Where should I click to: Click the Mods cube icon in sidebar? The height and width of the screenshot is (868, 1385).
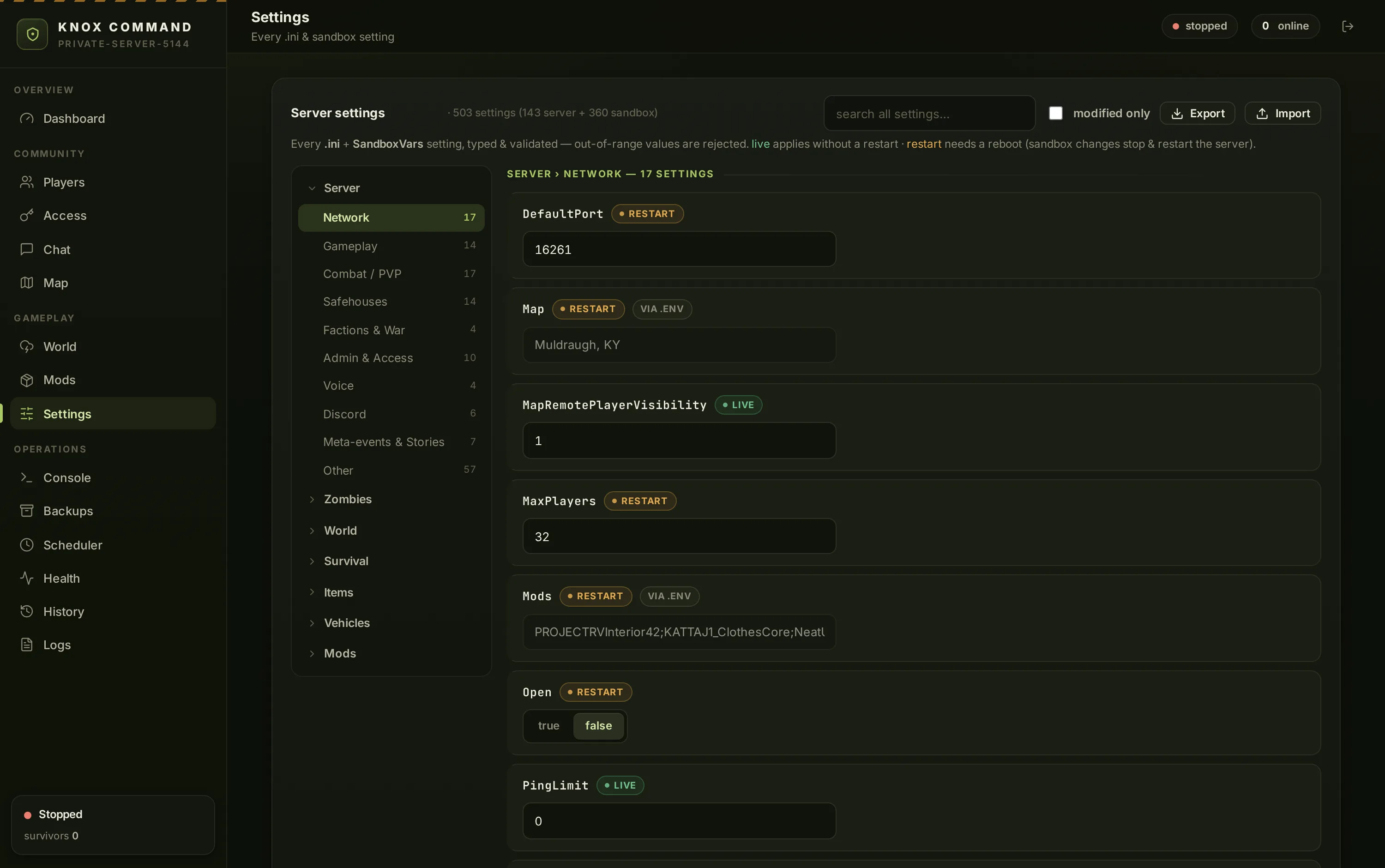pyautogui.click(x=27, y=380)
